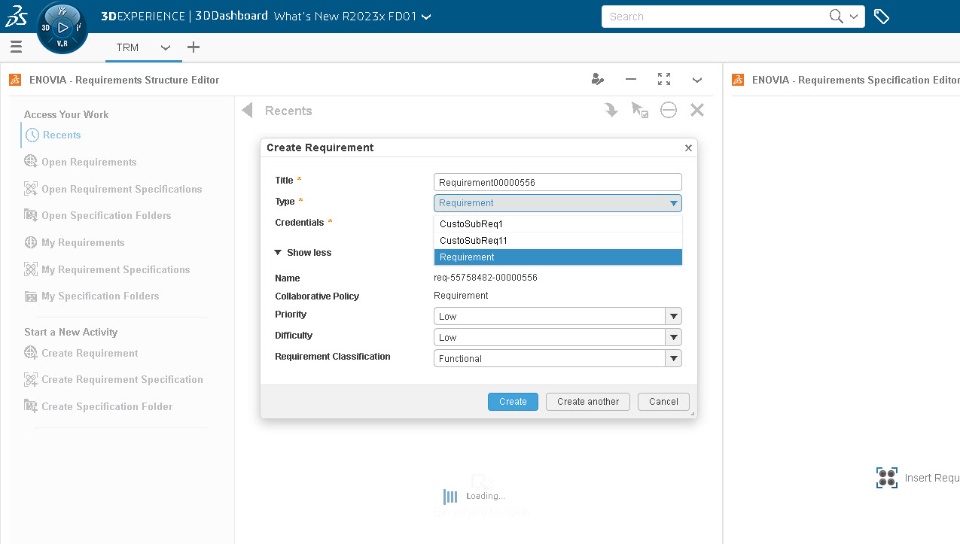Expand the TRM tab chevron
Screen dimensions: 960x544
[x=165, y=48]
